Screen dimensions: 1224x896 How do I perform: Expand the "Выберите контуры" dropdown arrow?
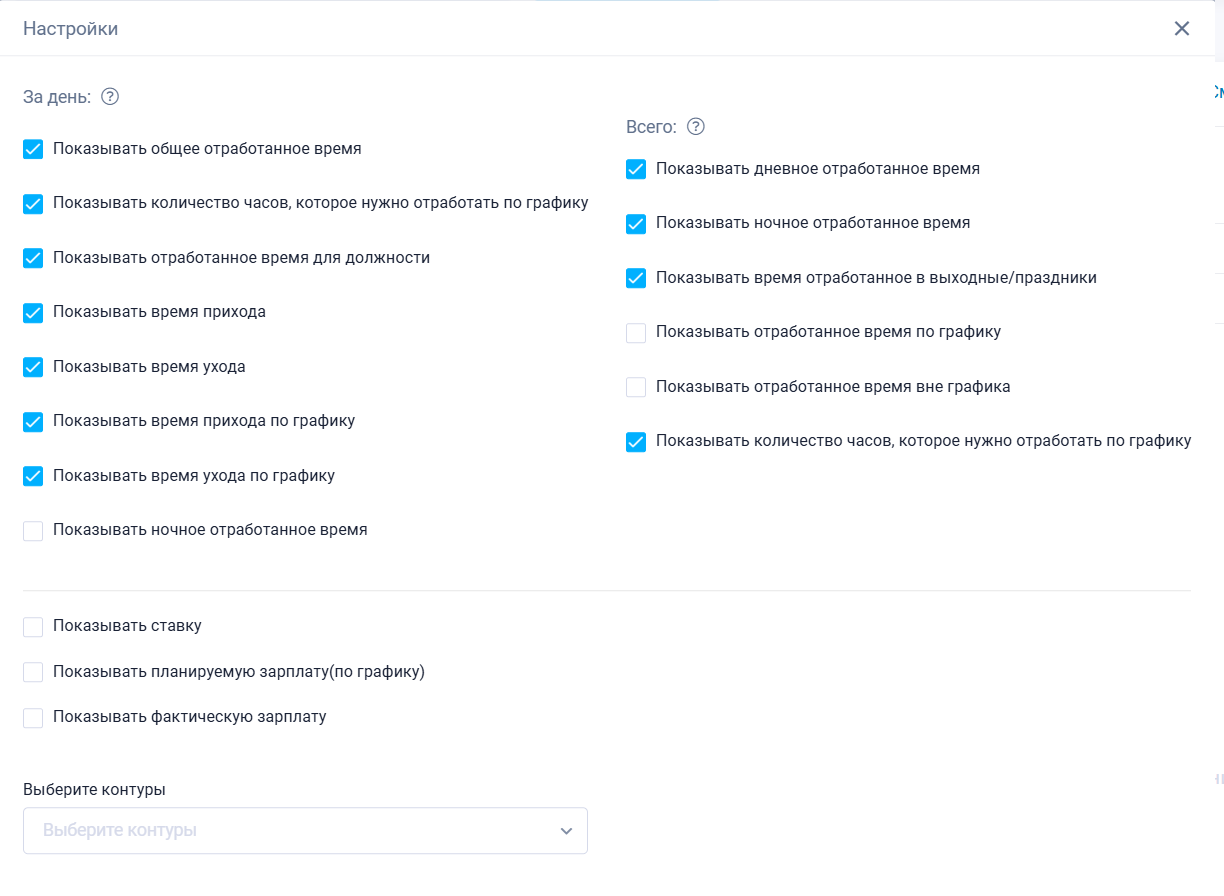coord(566,831)
